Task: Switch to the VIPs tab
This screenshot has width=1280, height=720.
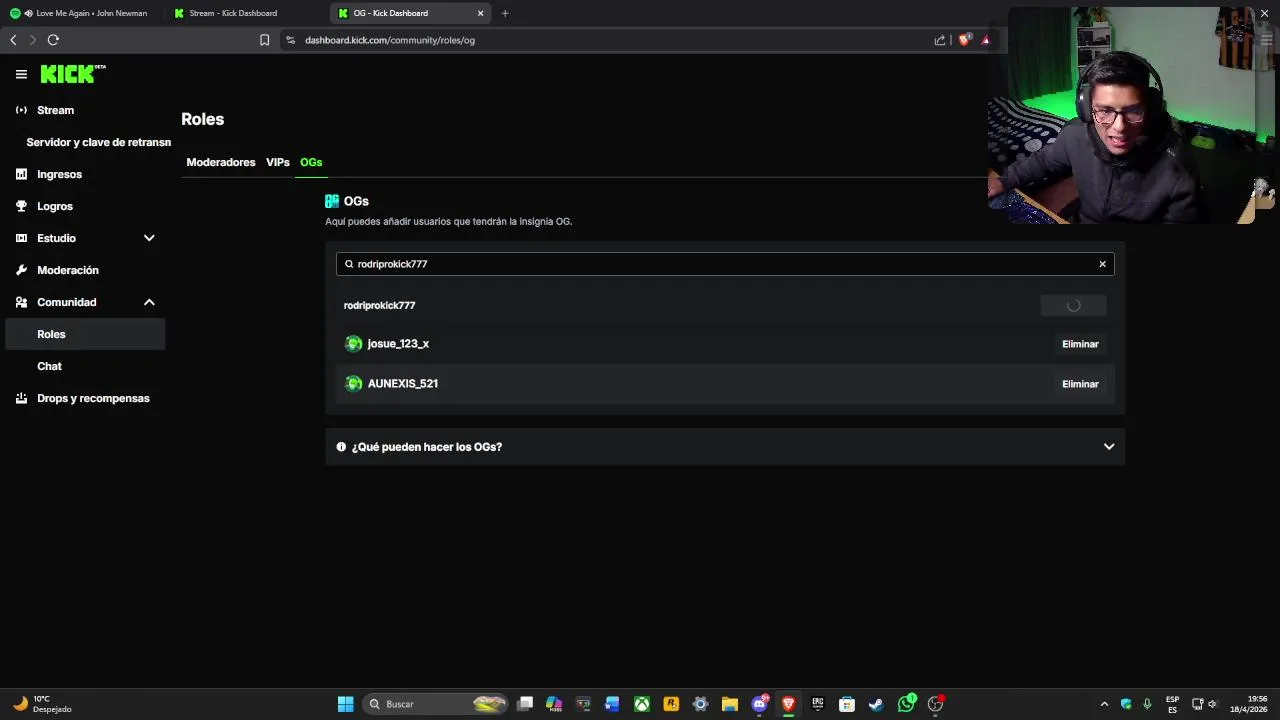Action: (x=278, y=162)
